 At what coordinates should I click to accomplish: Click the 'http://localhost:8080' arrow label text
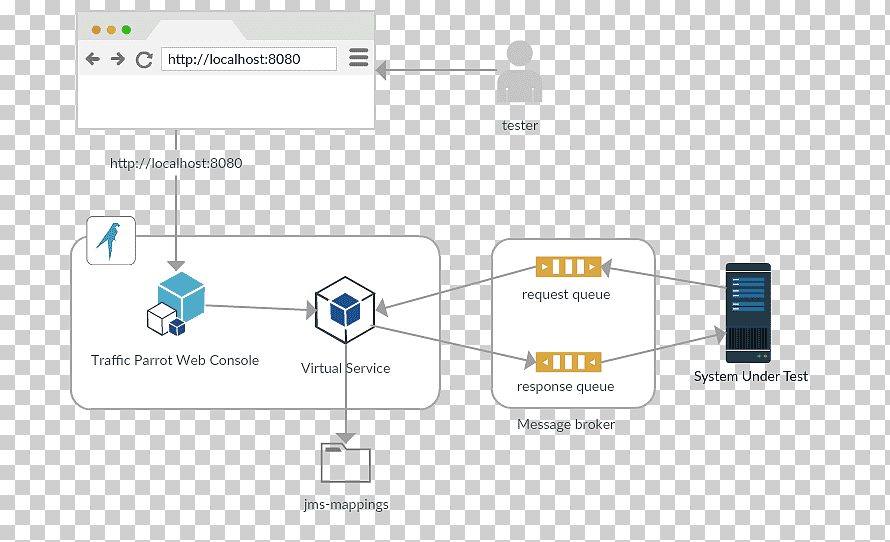(176, 163)
